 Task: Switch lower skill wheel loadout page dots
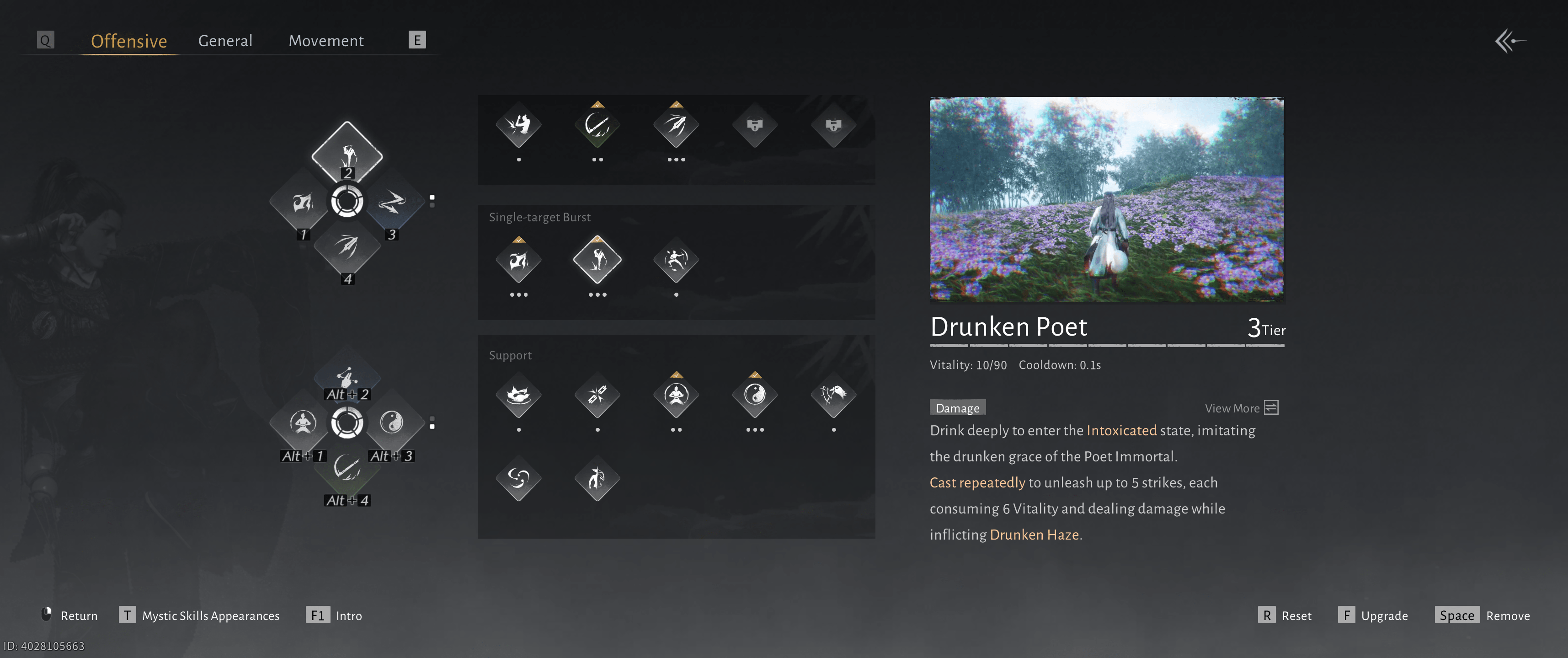point(432,423)
